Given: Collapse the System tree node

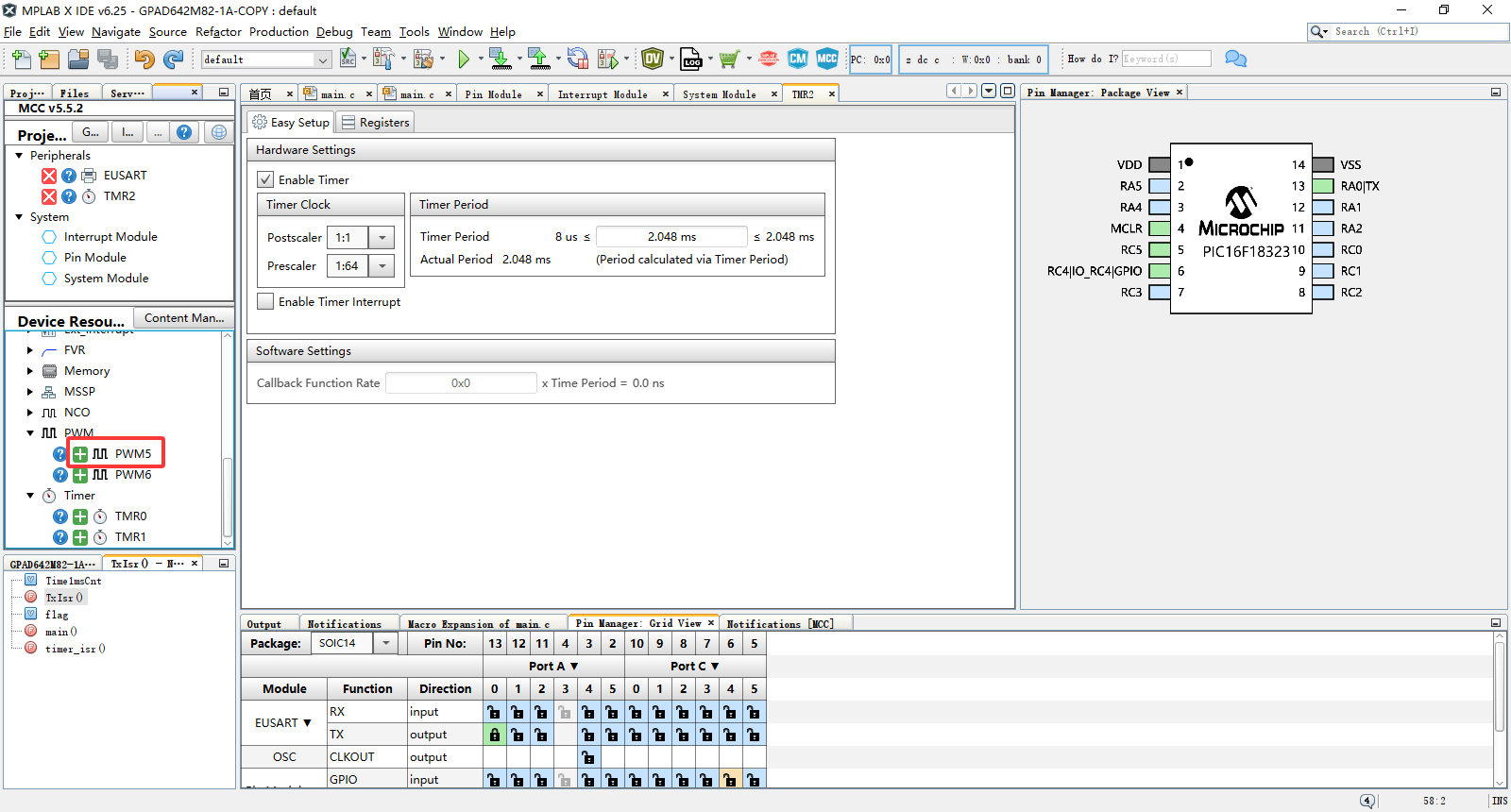Looking at the screenshot, I should click(19, 216).
